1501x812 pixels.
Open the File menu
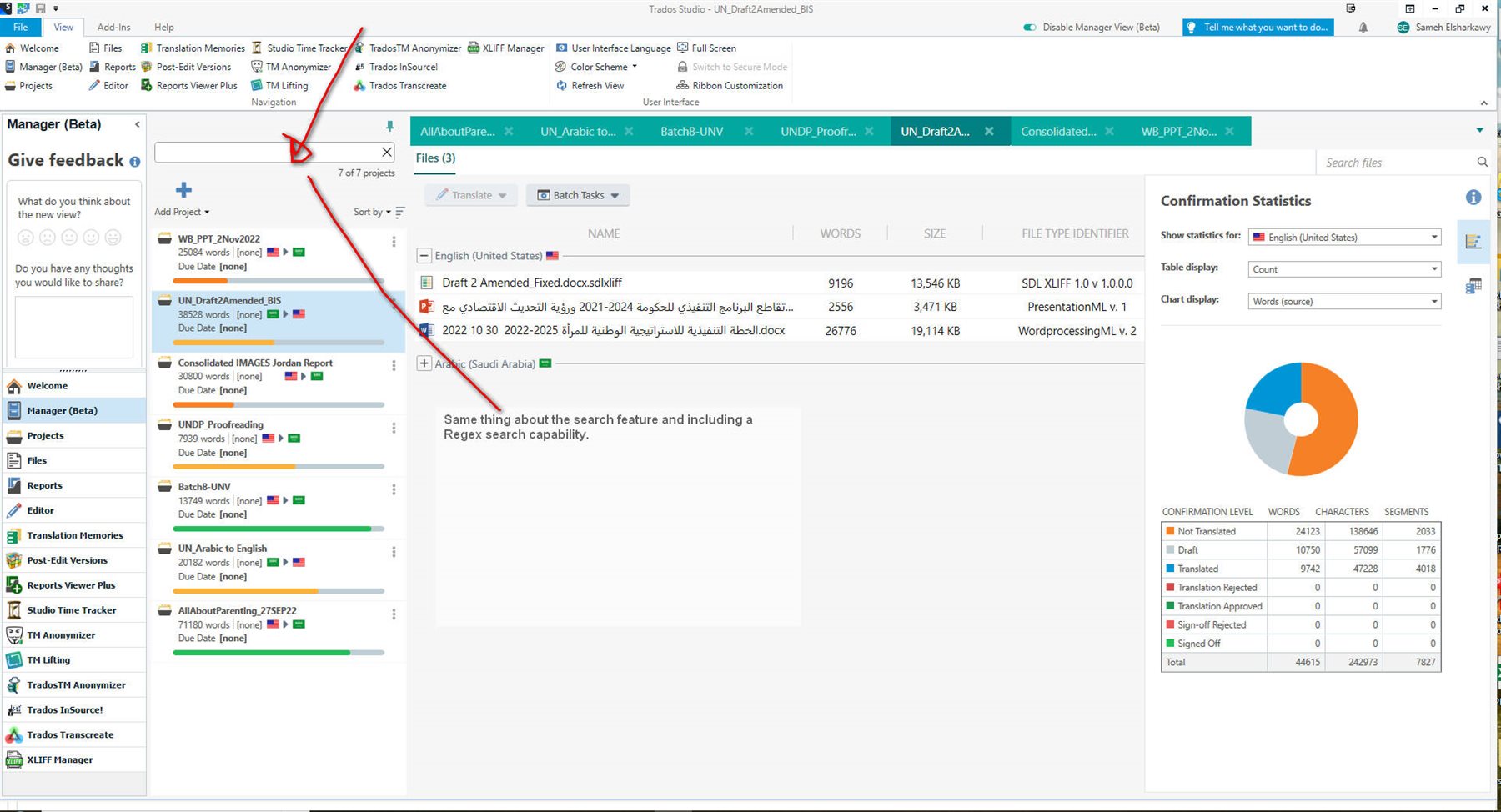(21, 28)
